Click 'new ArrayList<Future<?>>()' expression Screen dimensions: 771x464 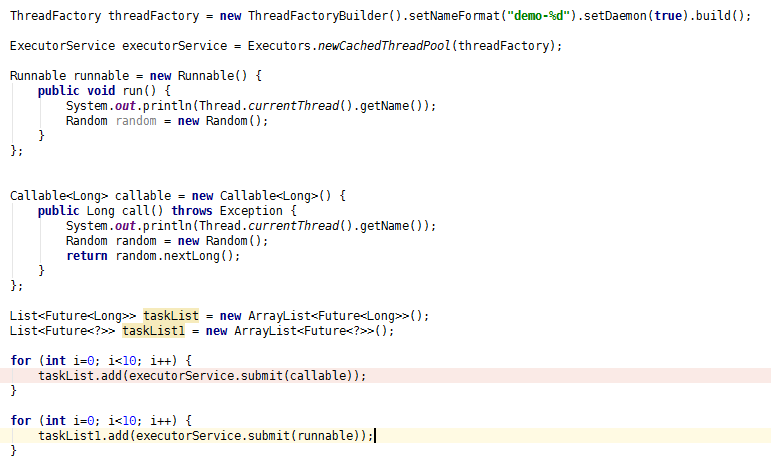(x=296, y=331)
